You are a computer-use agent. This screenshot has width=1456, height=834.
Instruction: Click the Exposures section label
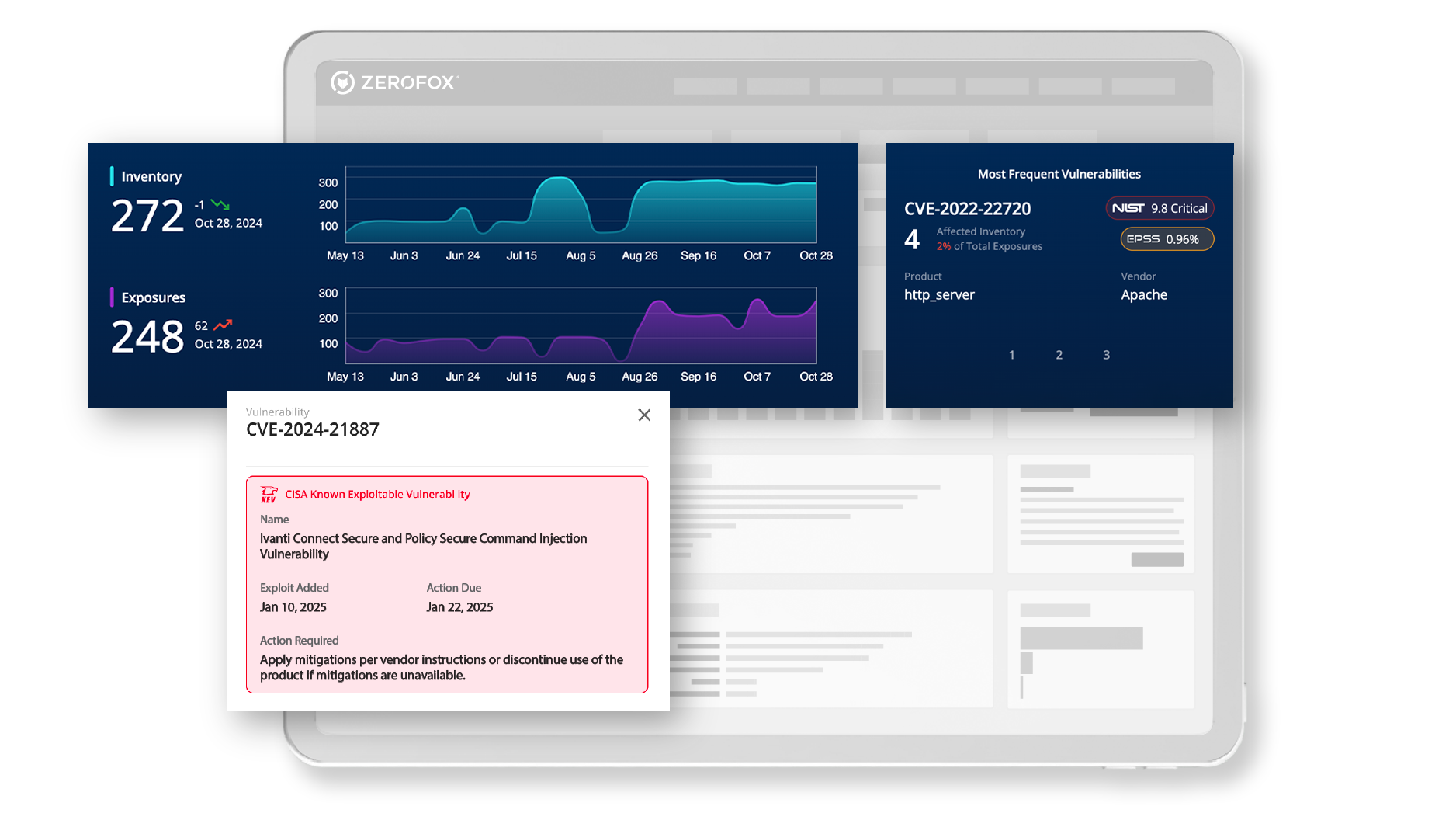[x=153, y=298]
